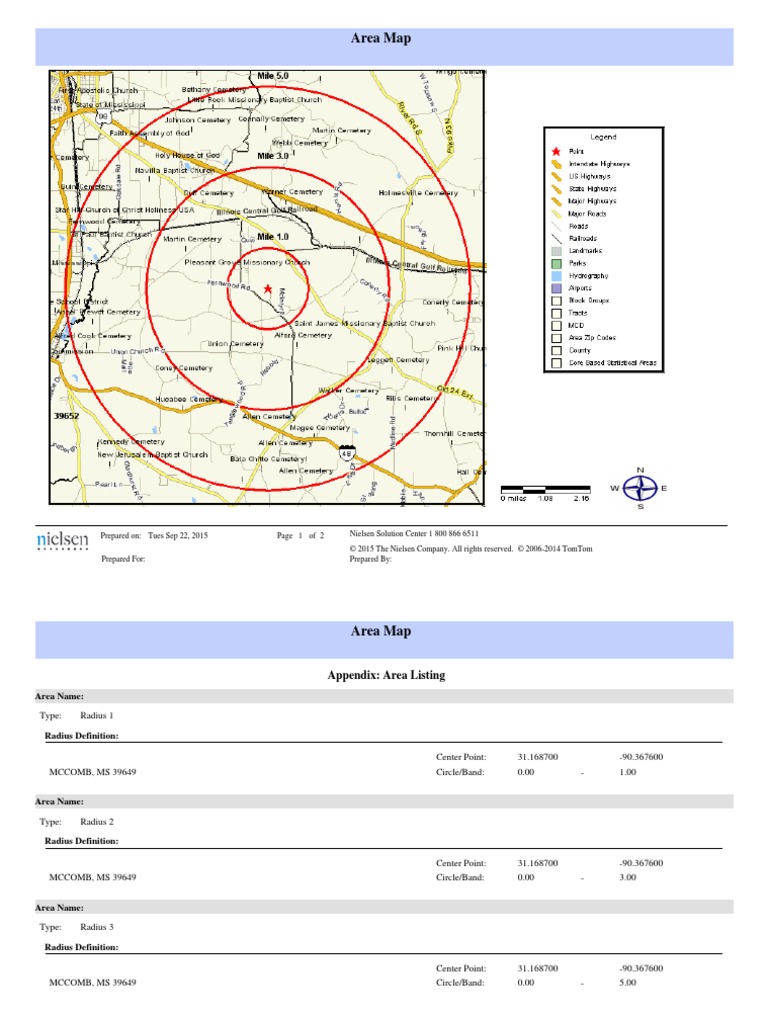Click the Holmesville Cemetery map label

418,193
